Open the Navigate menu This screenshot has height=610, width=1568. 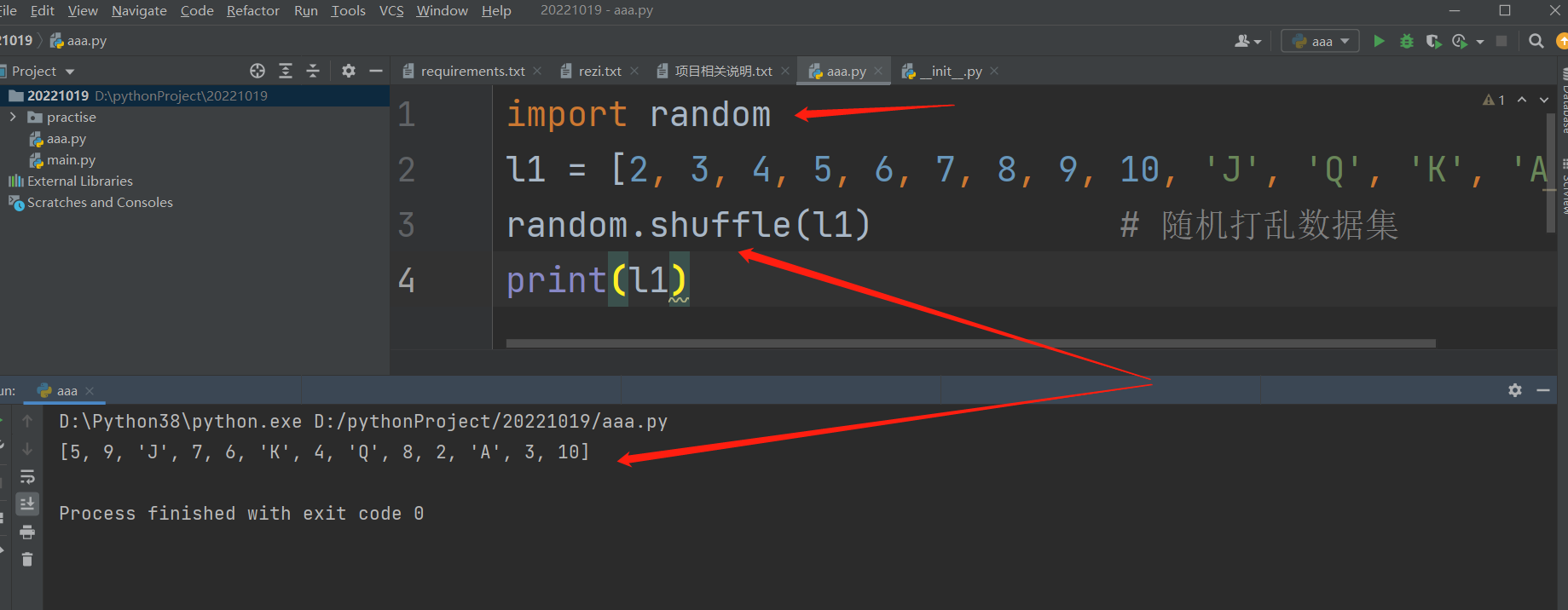tap(139, 10)
